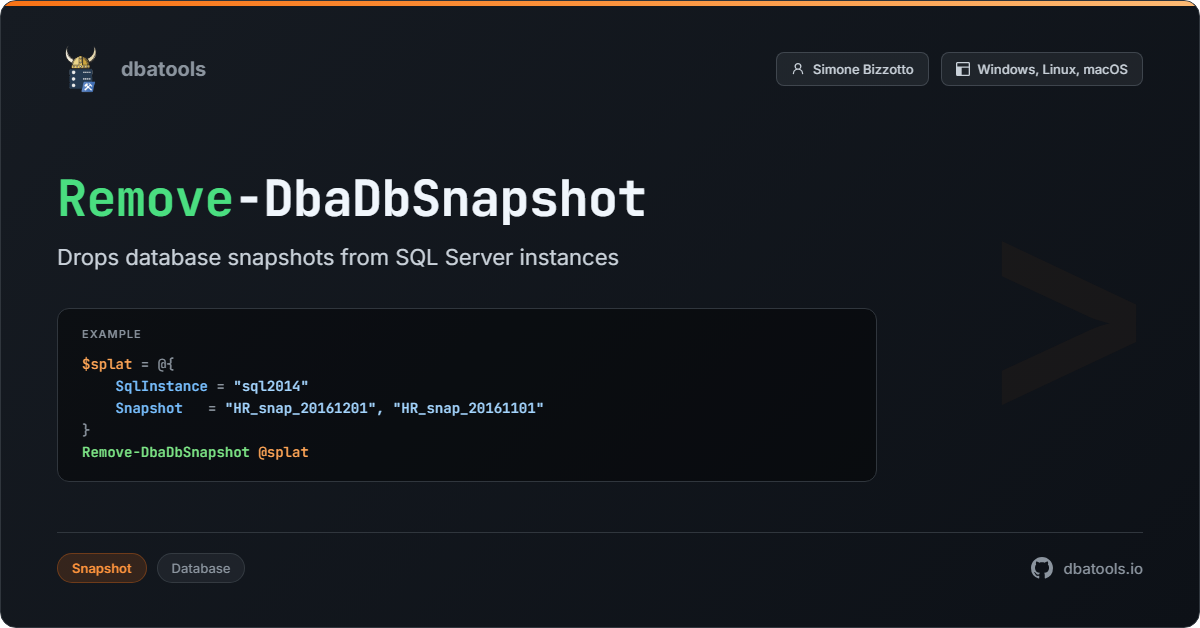This screenshot has height=628, width=1200.
Task: Open the dbatools.io link
Action: click(1102, 568)
